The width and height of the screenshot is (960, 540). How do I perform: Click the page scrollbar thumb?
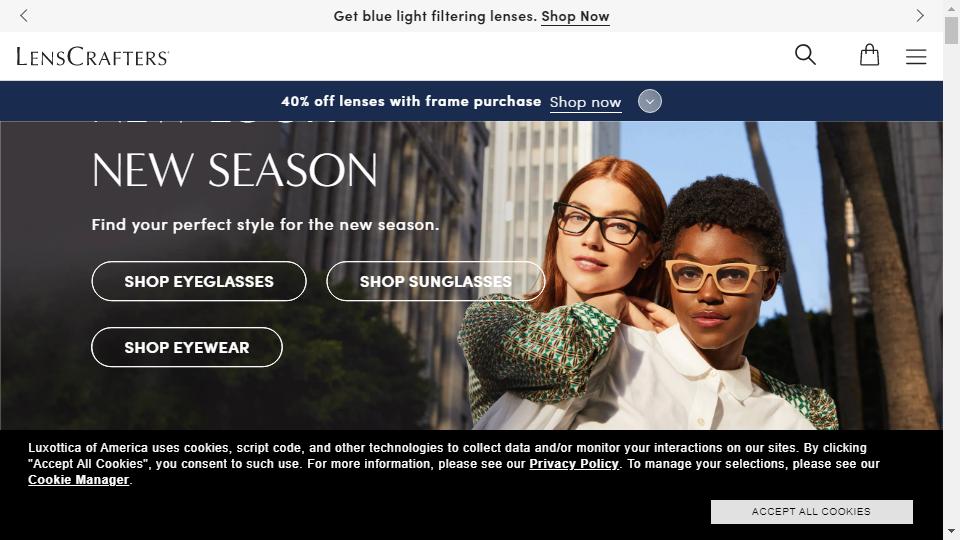951,31
